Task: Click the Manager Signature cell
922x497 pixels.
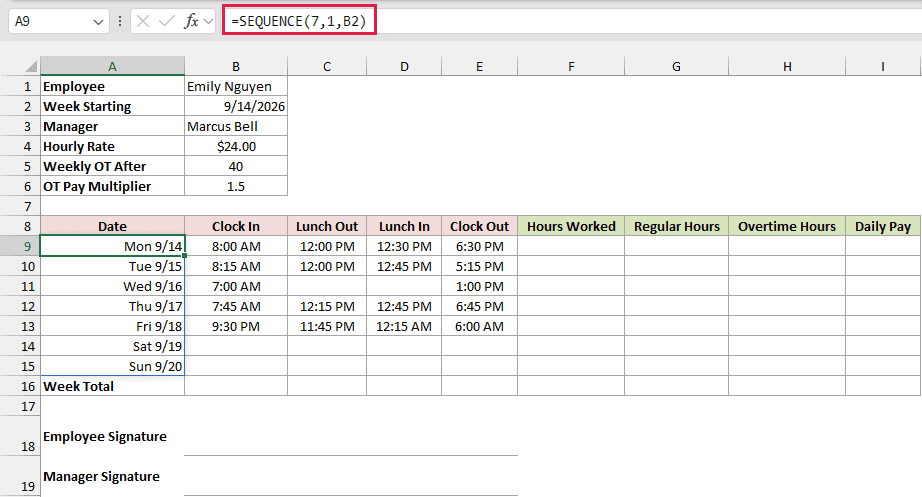Action: pyautogui.click(x=112, y=476)
